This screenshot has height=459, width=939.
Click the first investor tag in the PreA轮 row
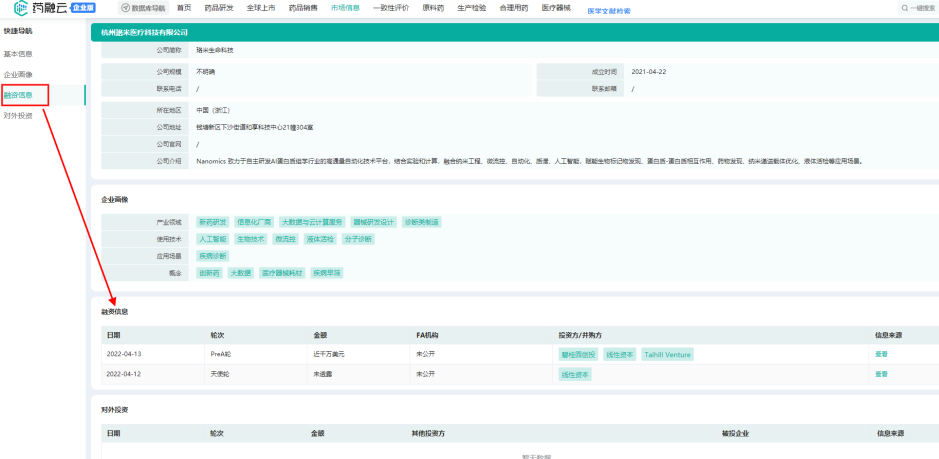[578, 355]
